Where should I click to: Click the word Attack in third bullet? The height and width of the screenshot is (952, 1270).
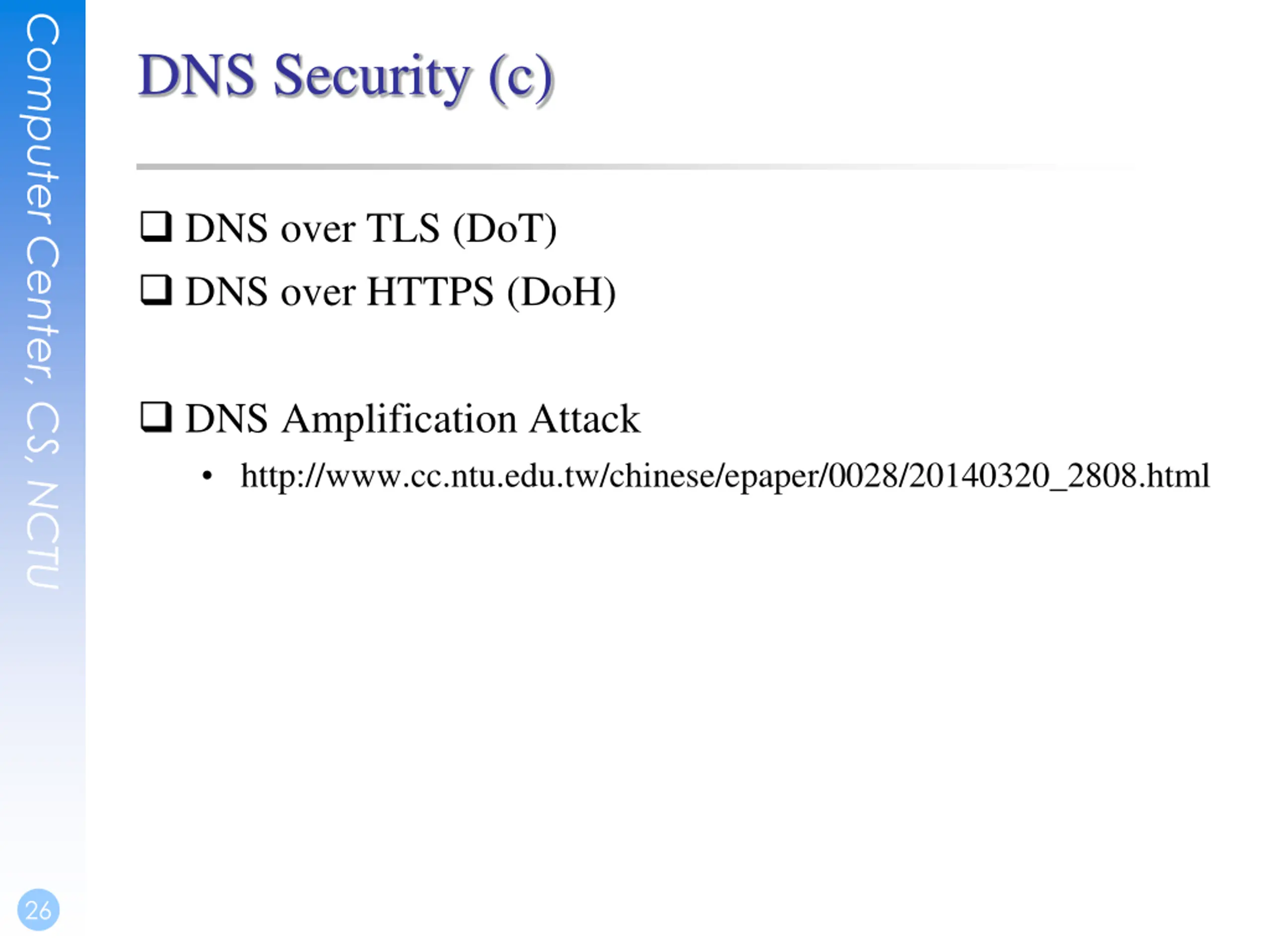[x=584, y=418]
